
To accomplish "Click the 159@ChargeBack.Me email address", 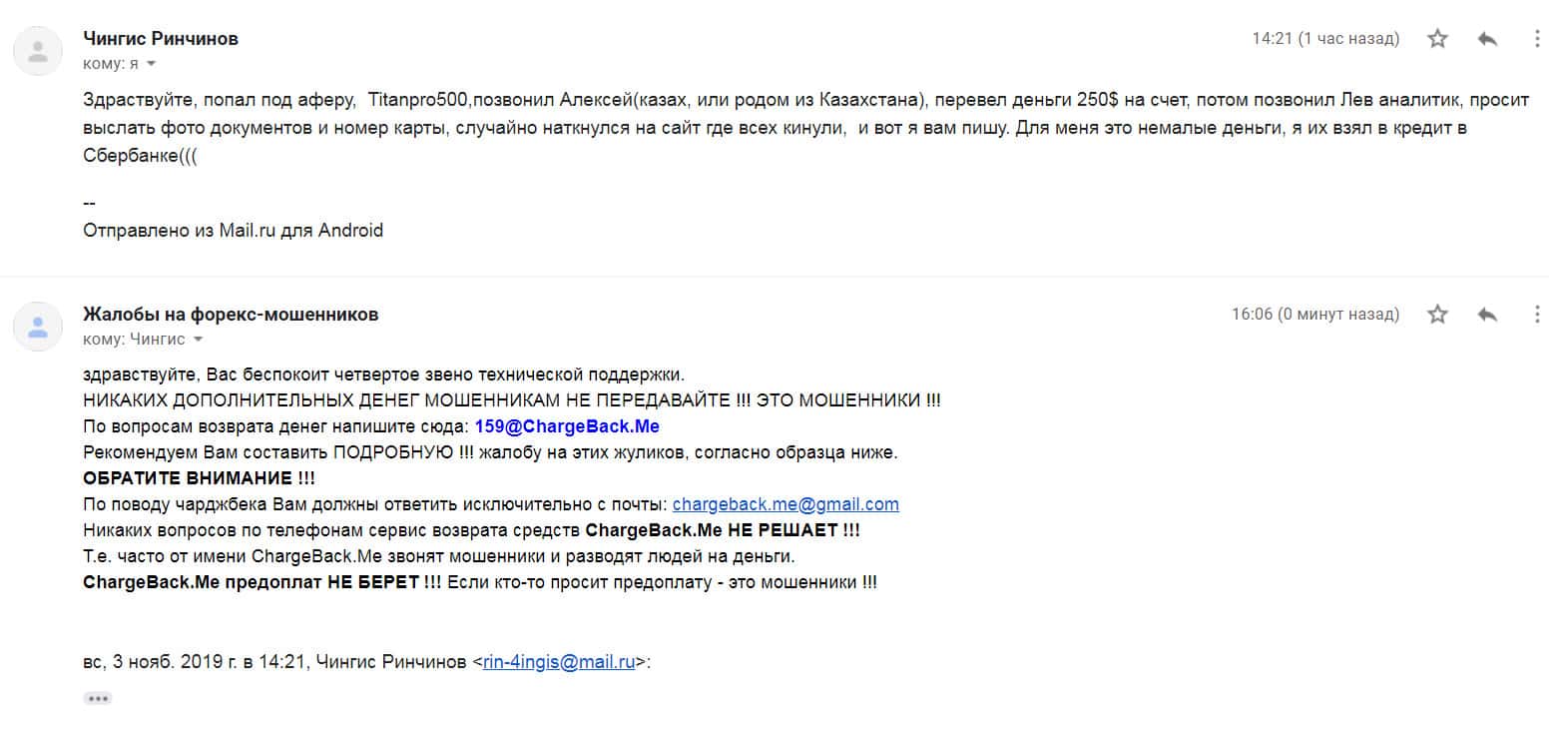I will 567,426.
